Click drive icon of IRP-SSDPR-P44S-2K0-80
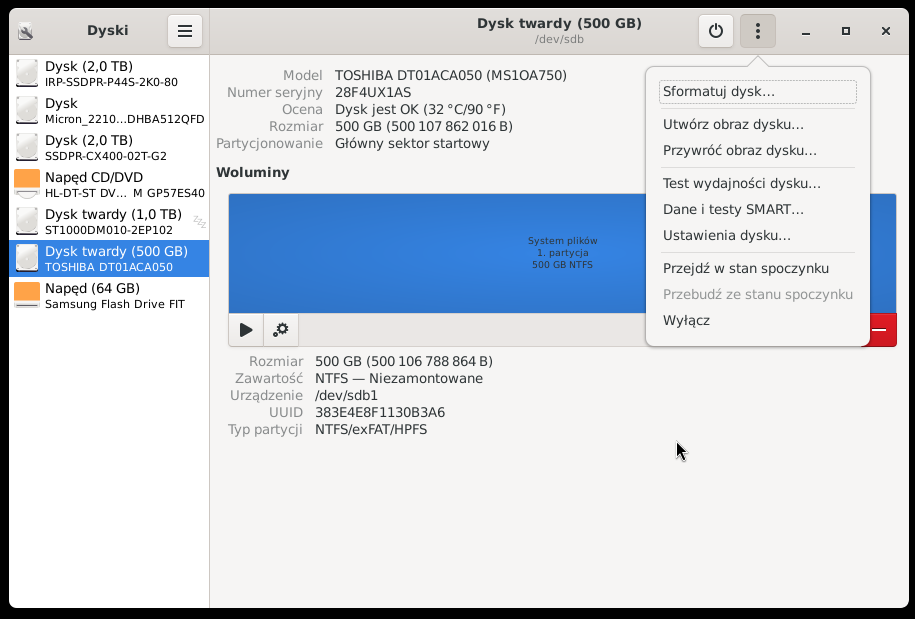The height and width of the screenshot is (619, 915). 27,74
